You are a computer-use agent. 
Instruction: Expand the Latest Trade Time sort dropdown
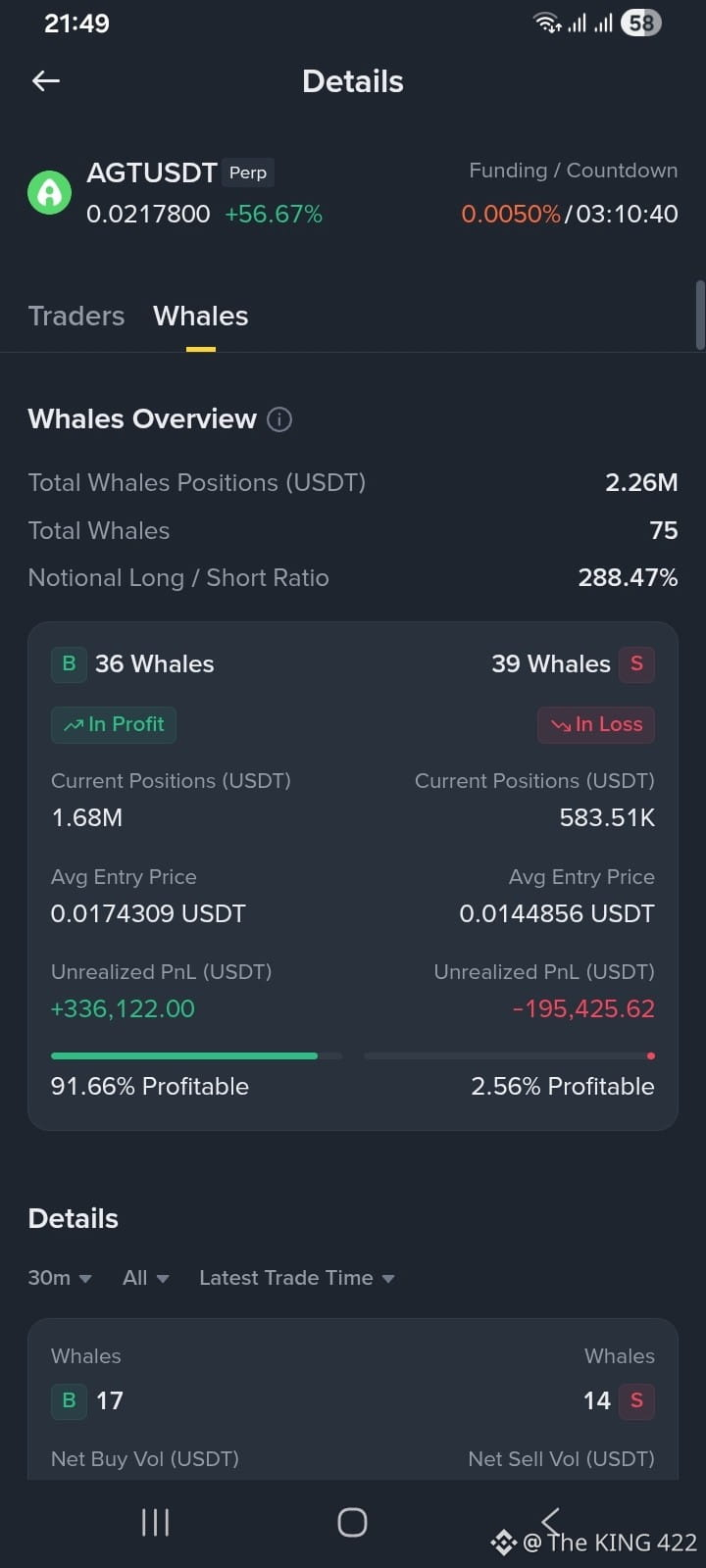(296, 1278)
